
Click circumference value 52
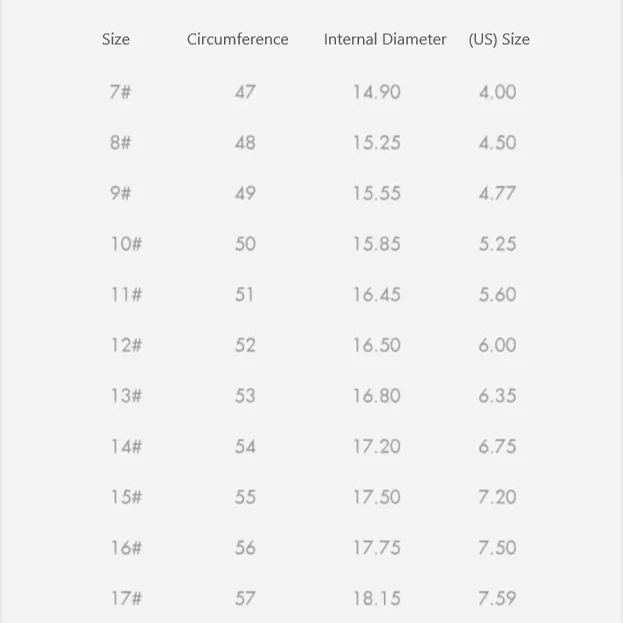(245, 345)
